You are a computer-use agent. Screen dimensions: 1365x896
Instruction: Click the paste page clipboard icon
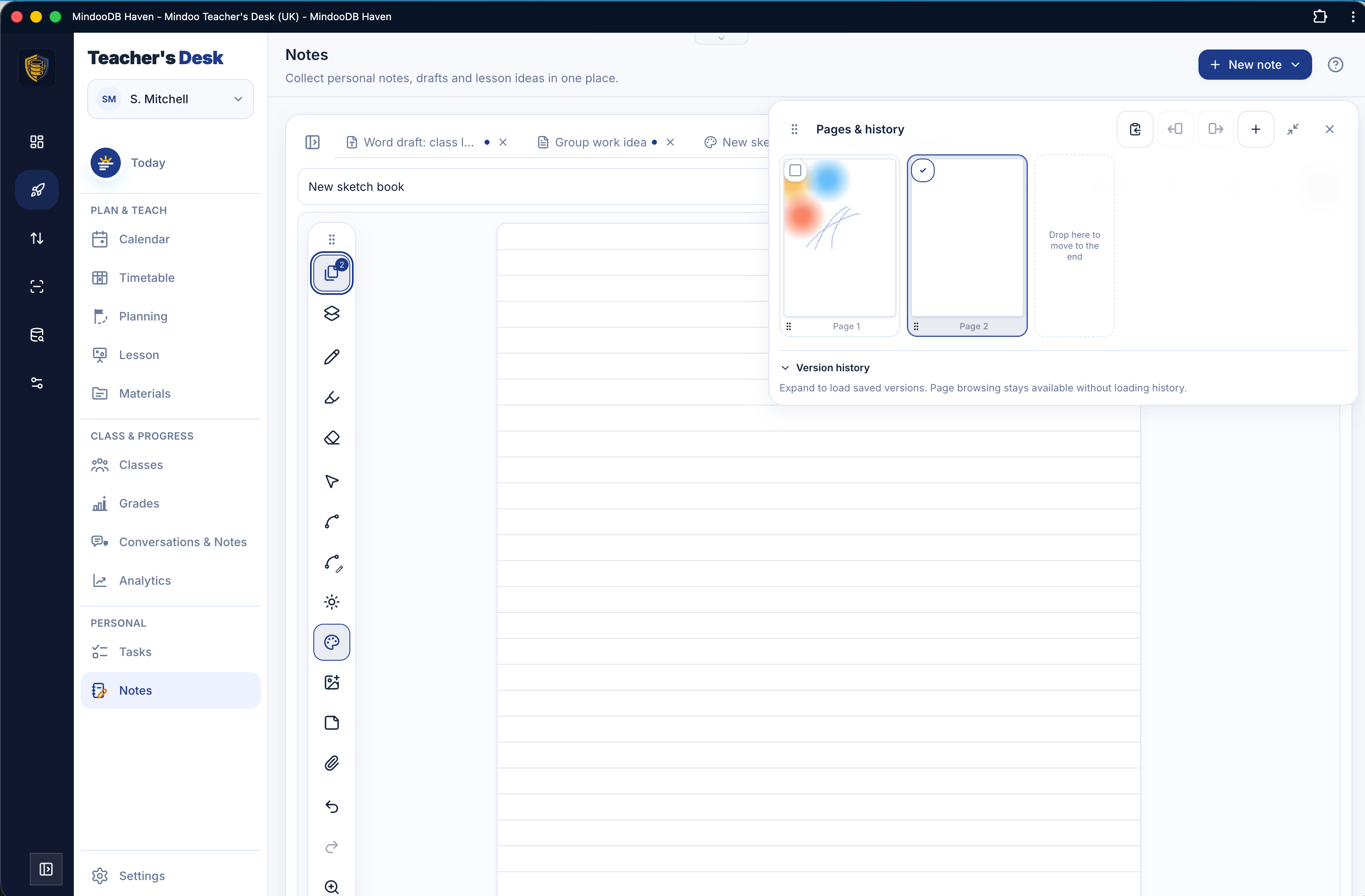(1135, 129)
